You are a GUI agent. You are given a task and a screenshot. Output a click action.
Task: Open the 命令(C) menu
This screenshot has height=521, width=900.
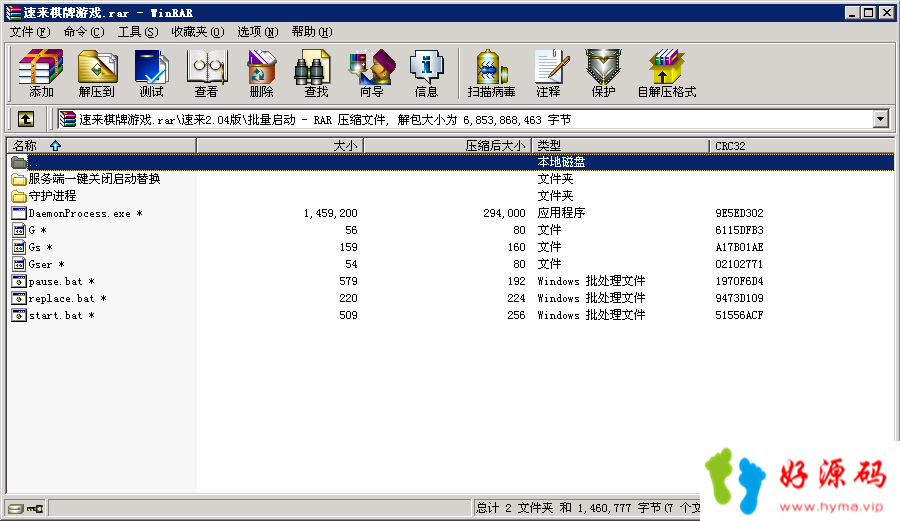pyautogui.click(x=84, y=32)
